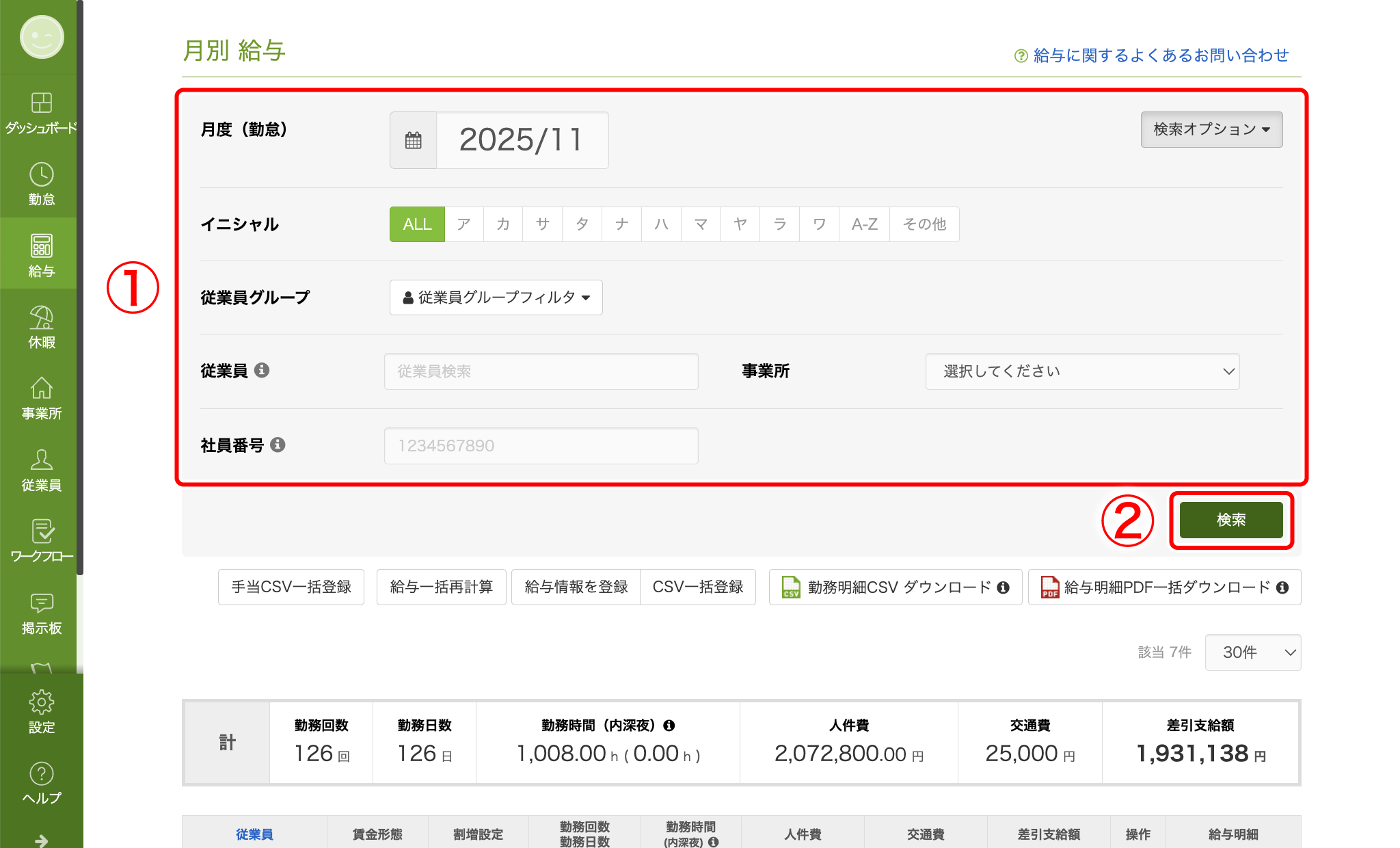Open ヘルプ from the sidebar
Viewport: 1400px width, 848px height.
[41, 782]
